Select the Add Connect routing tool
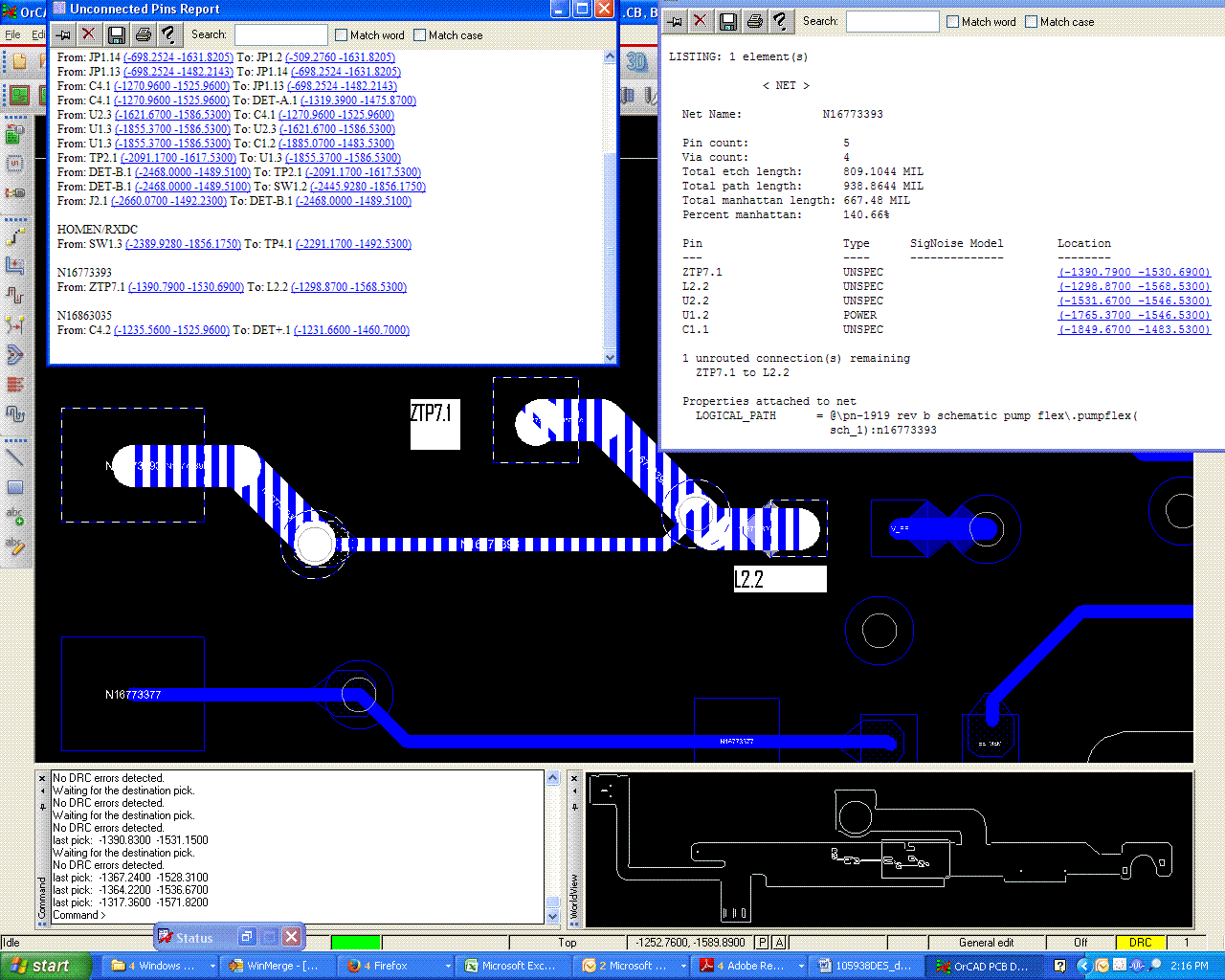This screenshot has width=1225, height=980. click(14, 235)
